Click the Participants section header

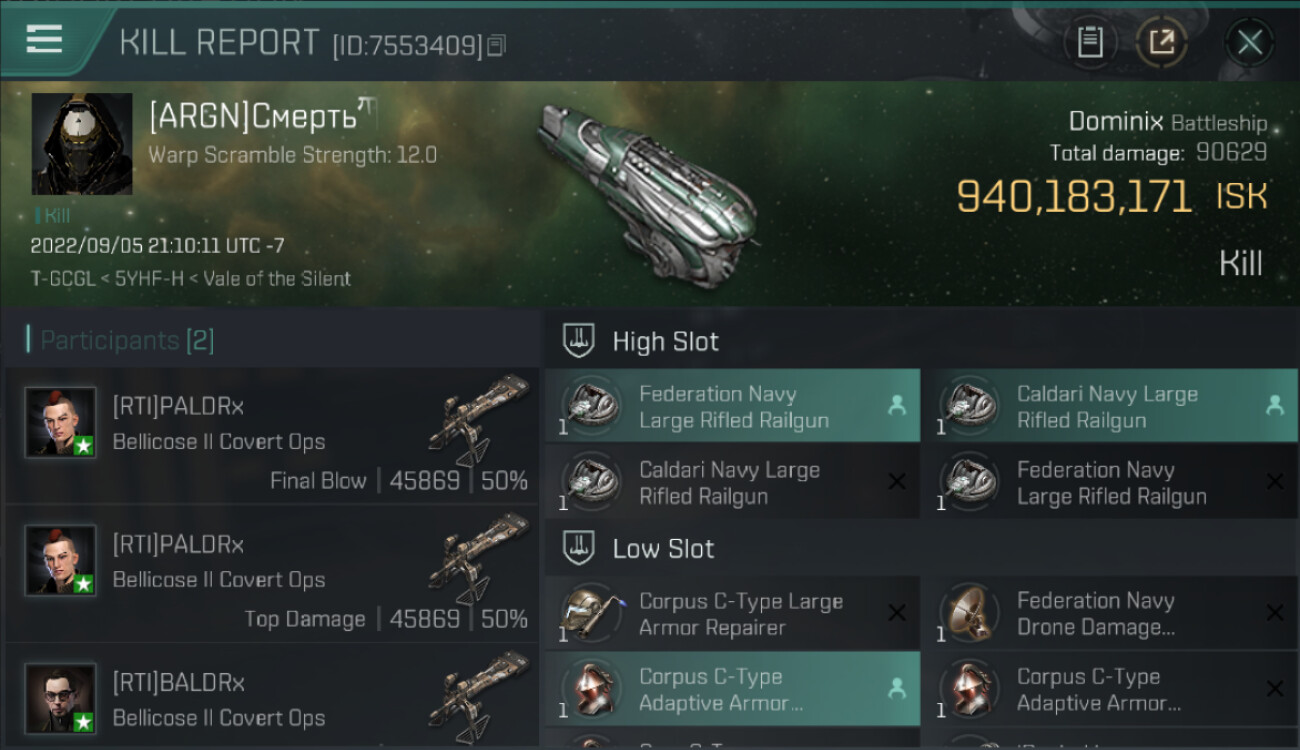click(122, 340)
